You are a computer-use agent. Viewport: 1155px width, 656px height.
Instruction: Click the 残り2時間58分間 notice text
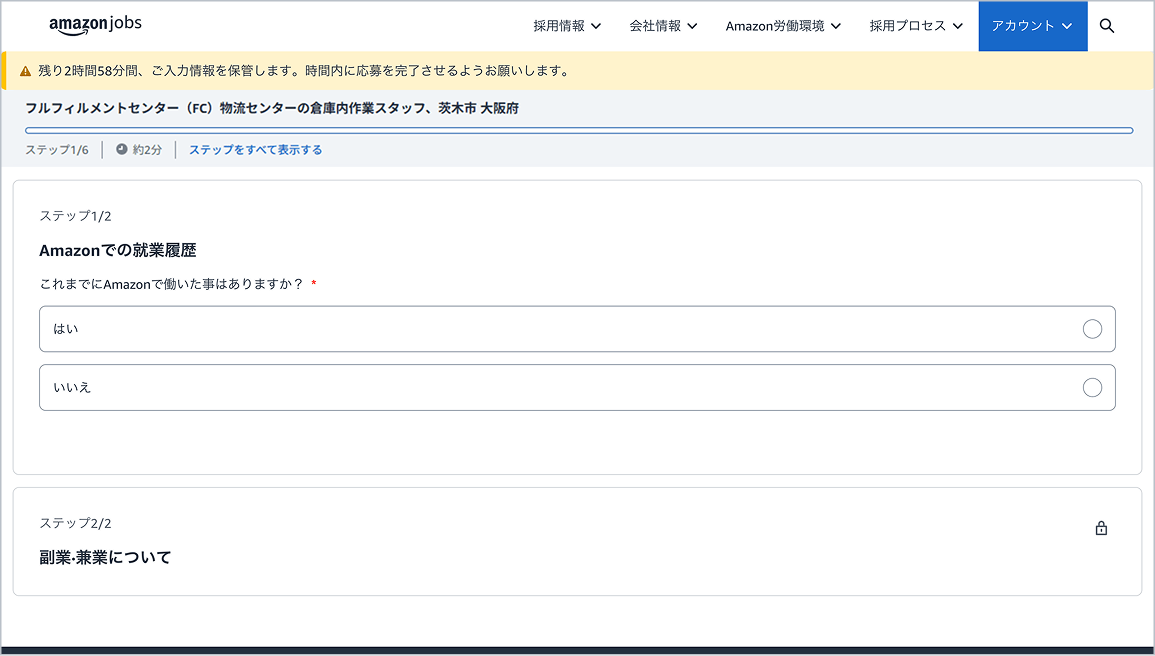point(304,71)
